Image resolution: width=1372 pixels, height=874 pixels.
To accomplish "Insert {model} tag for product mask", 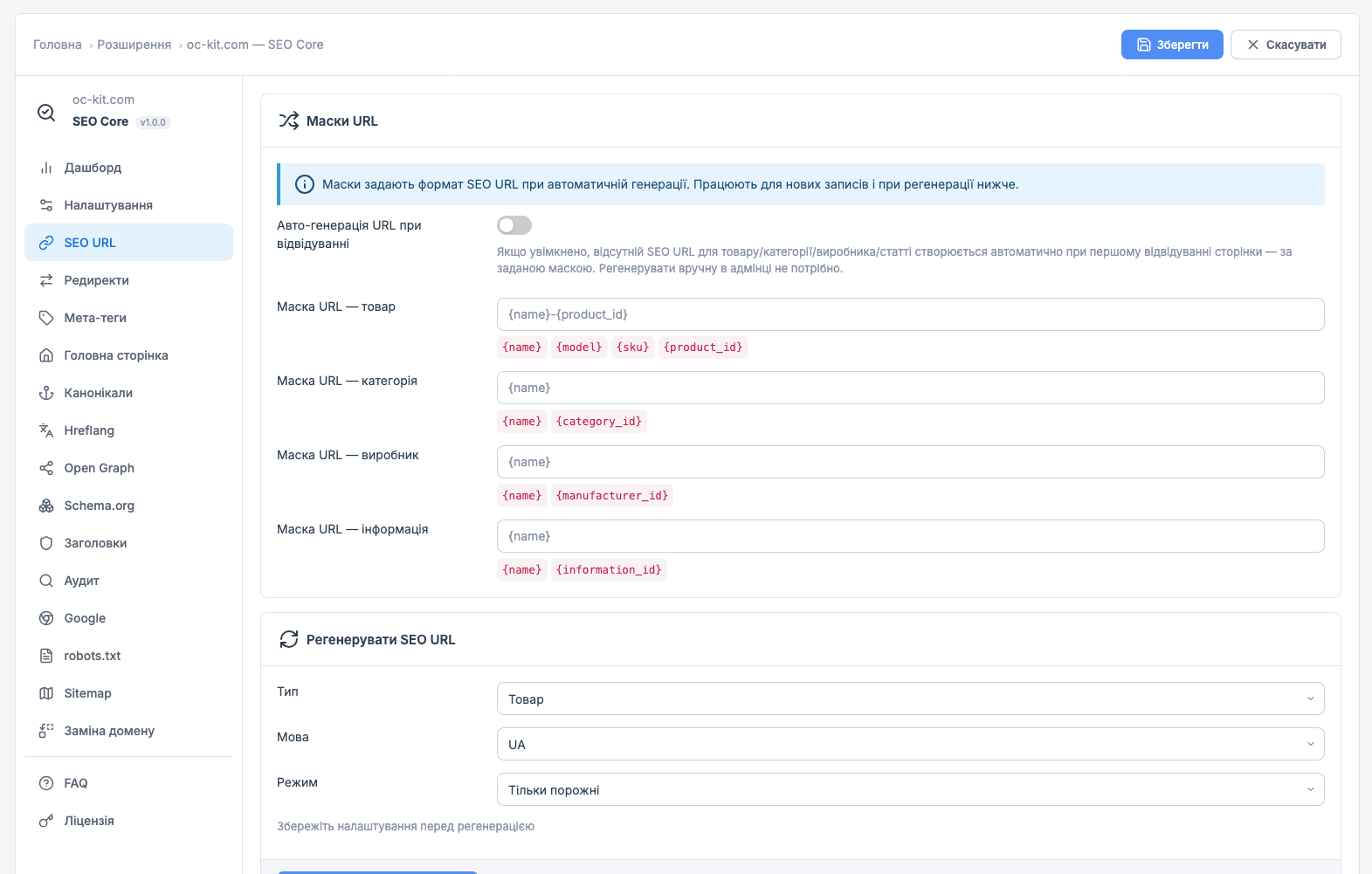I will [579, 348].
